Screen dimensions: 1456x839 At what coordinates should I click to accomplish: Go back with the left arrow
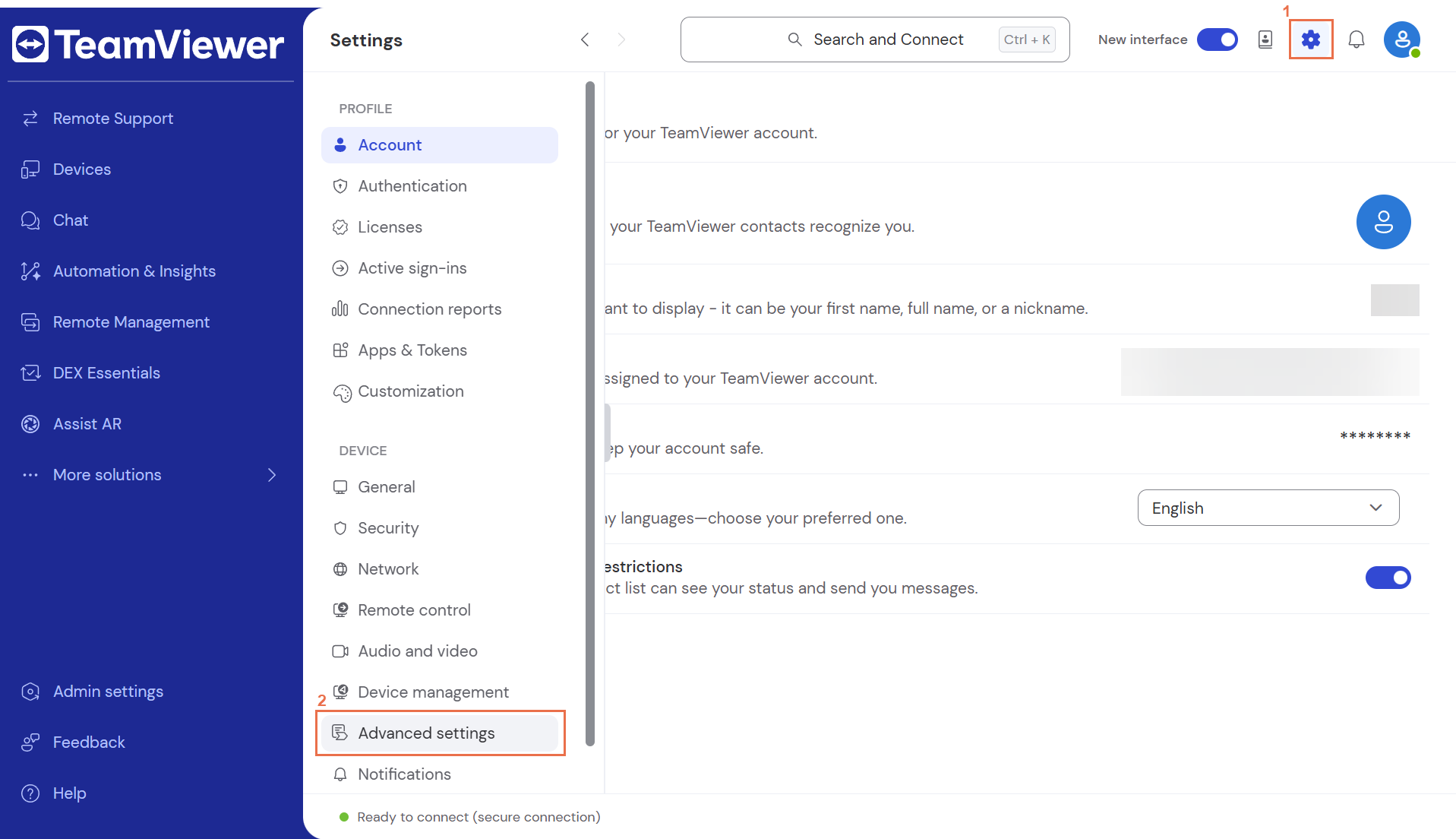tap(585, 40)
